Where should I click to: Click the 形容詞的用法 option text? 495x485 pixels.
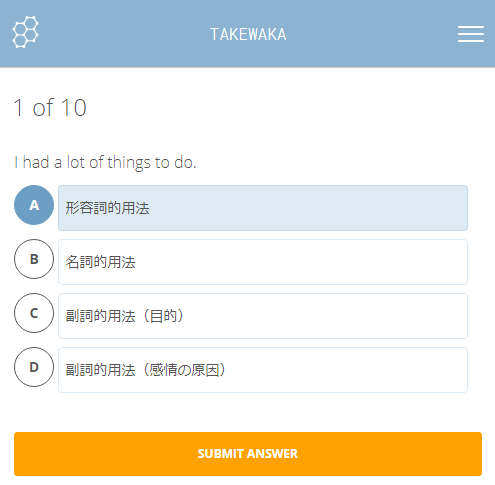click(107, 208)
